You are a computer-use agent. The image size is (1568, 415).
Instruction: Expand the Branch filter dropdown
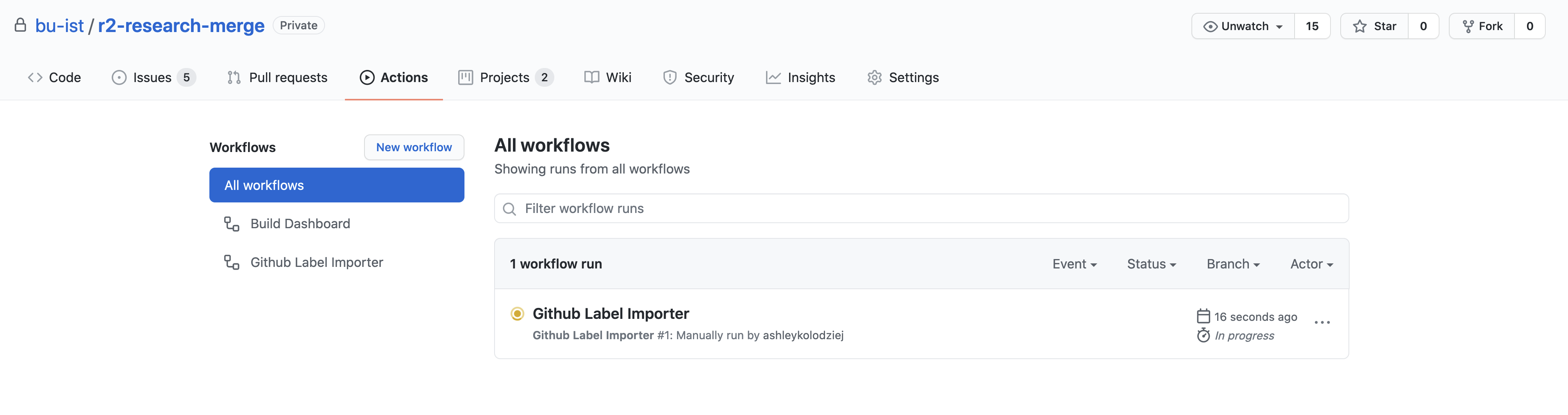1232,264
